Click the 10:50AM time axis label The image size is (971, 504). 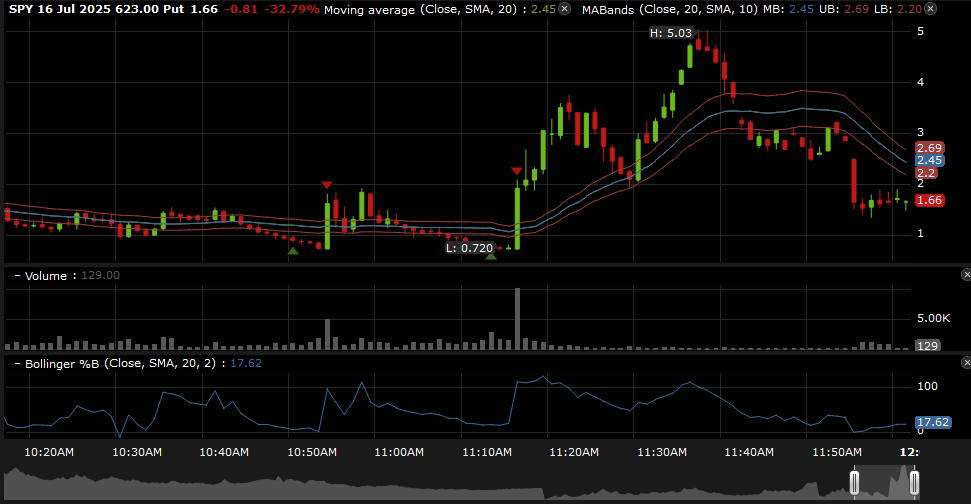[x=312, y=453]
